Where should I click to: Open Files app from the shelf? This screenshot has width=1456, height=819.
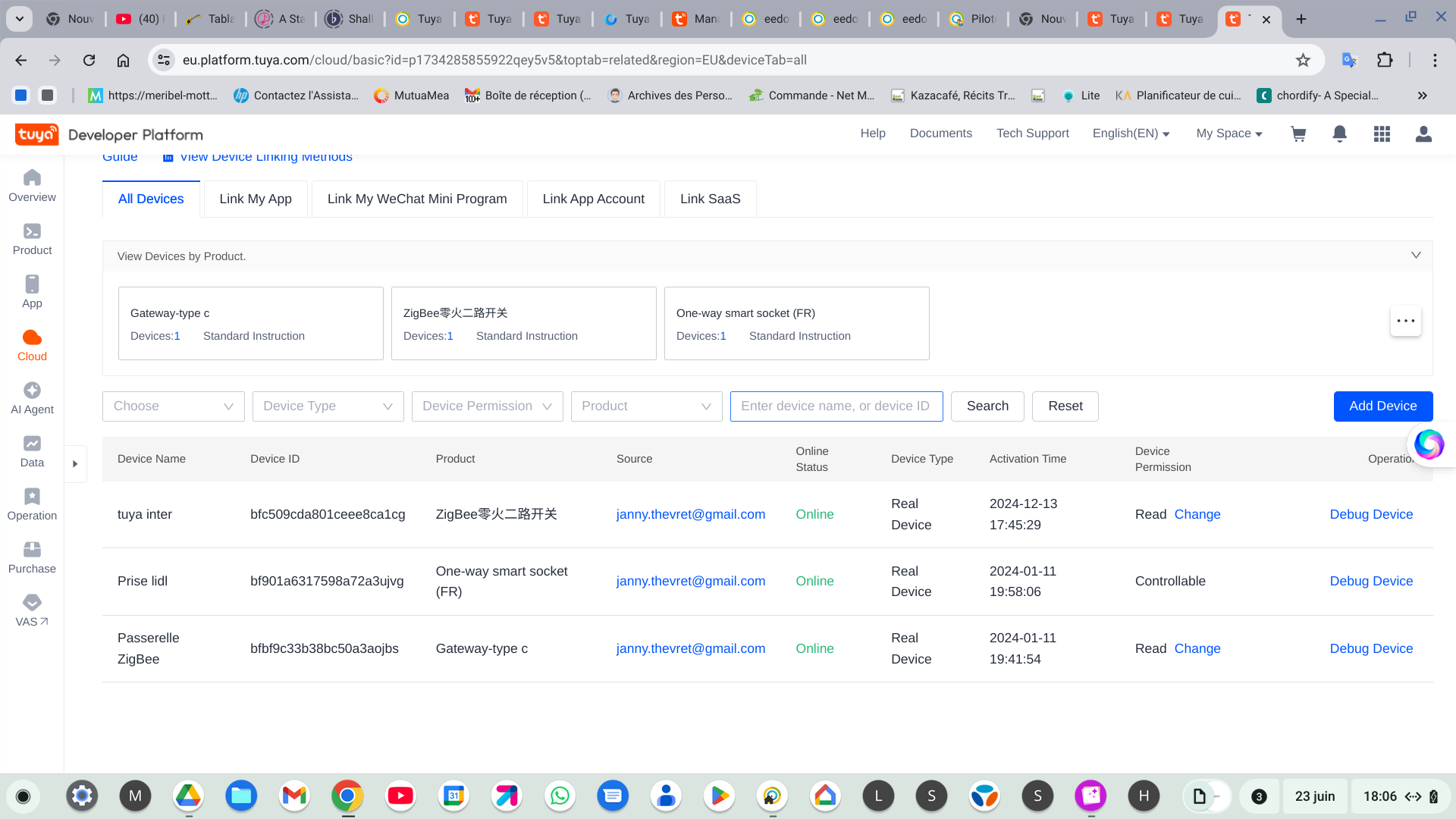(x=241, y=795)
